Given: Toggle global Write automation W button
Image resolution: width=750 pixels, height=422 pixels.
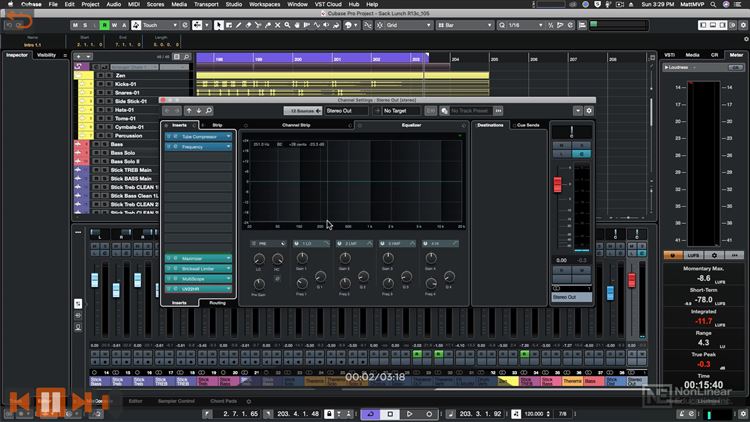Looking at the screenshot, I should click(x=114, y=25).
